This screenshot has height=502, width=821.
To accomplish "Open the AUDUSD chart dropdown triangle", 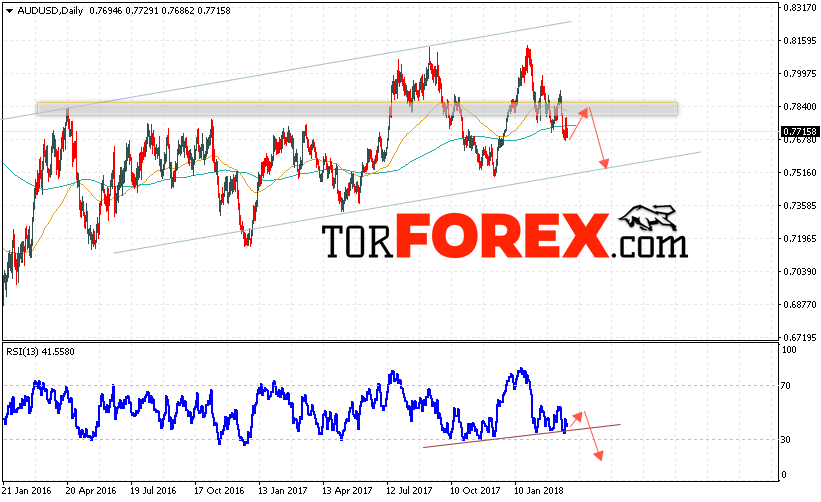I will (x=9, y=11).
